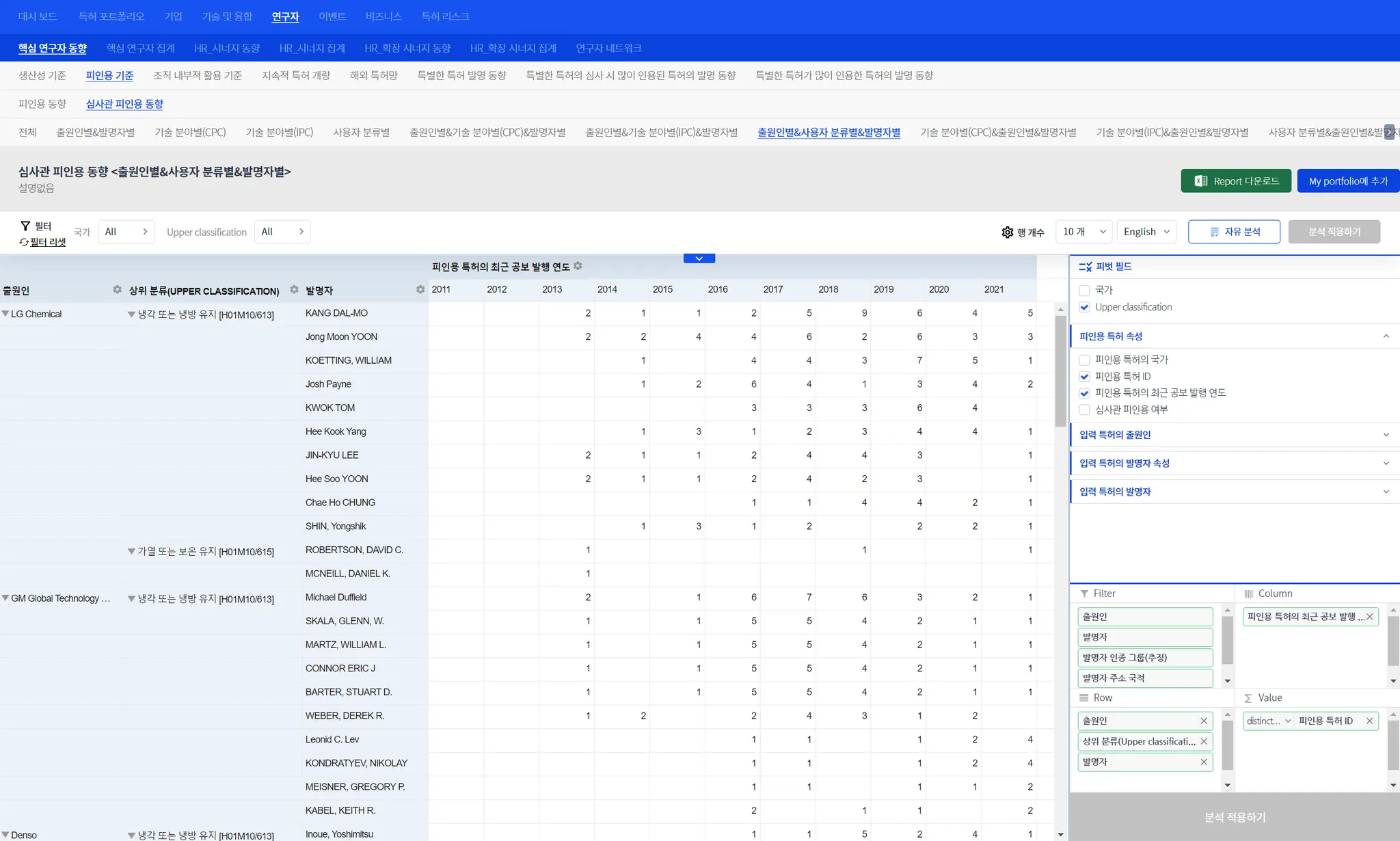This screenshot has width=1400, height=841.
Task: Remove 피인용 특허 ID from Value area
Action: coord(1369,721)
